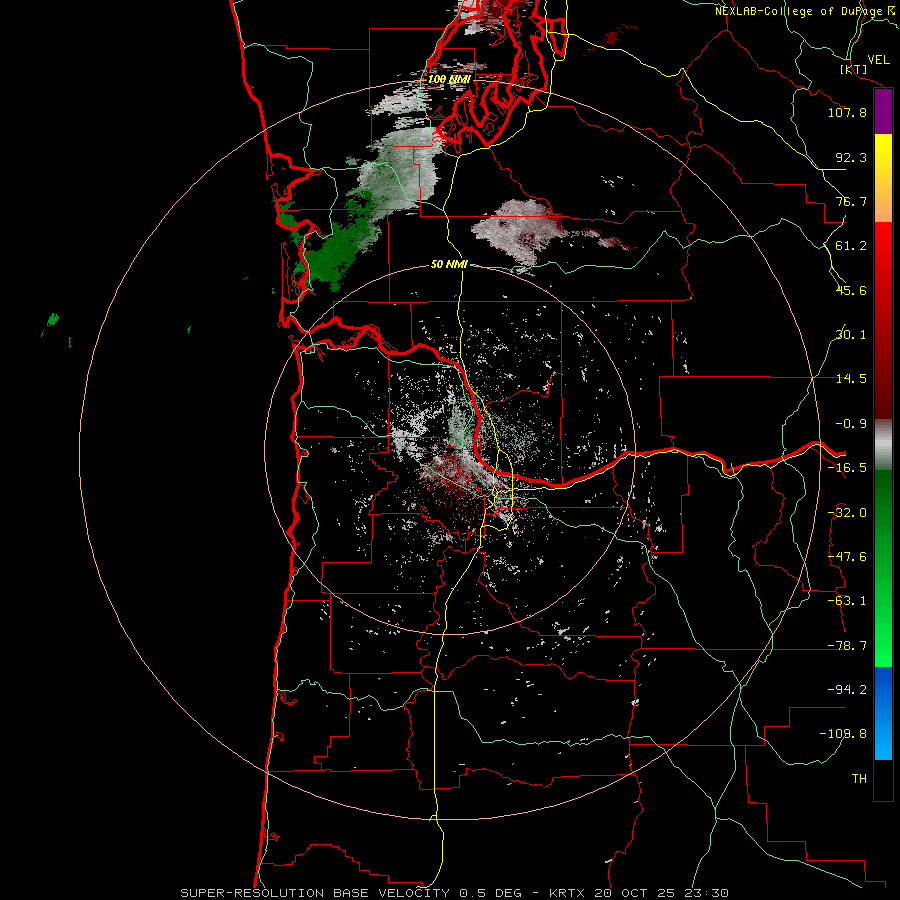Click the 107.8 legend value

pos(847,112)
